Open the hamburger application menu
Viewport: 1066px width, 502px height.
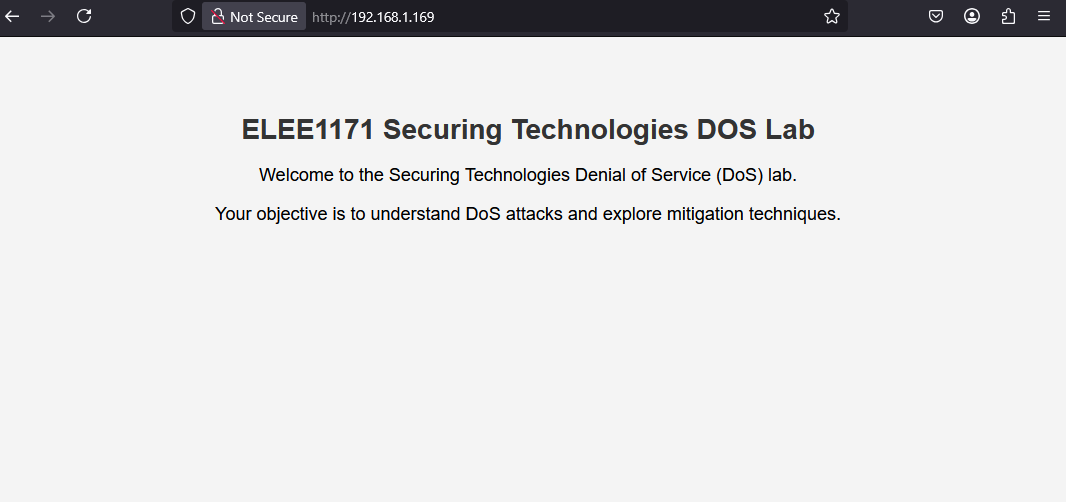[x=1044, y=16]
